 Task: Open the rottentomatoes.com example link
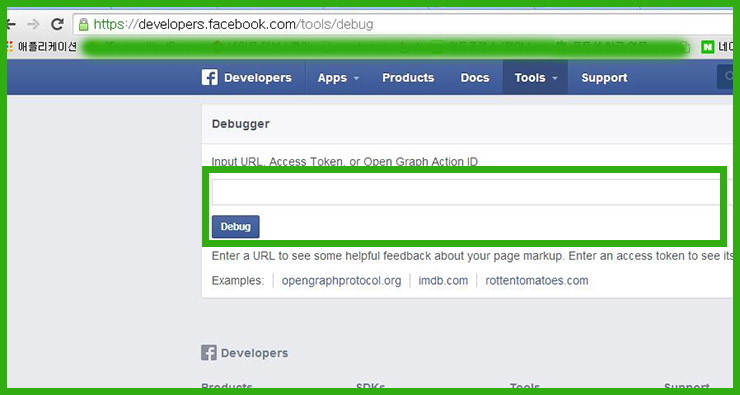pos(537,281)
